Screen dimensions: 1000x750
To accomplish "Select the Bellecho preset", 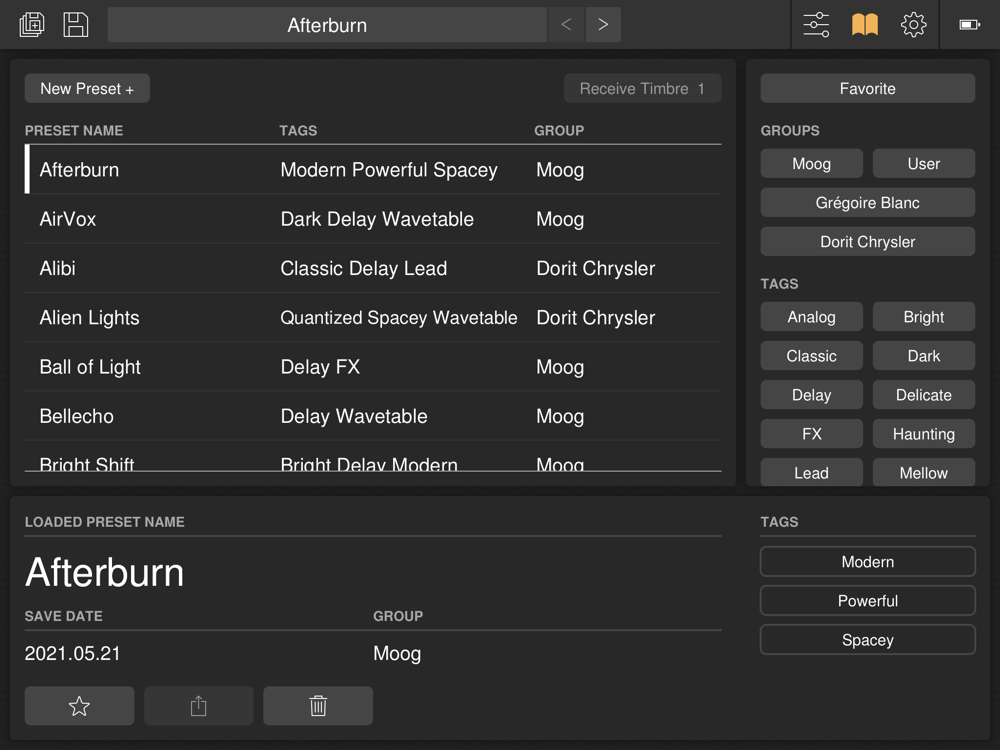I will [373, 416].
